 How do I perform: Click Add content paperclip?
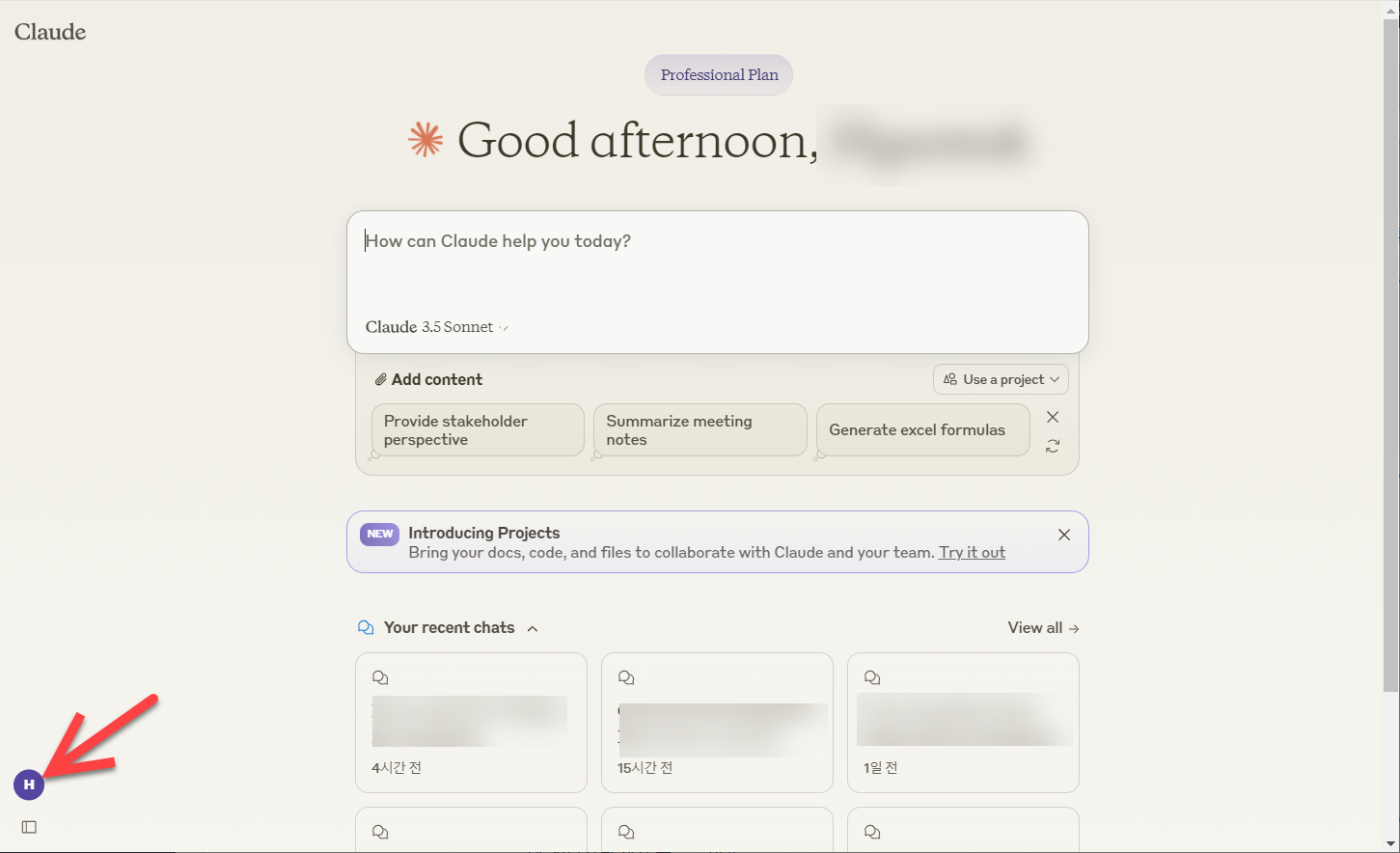tap(428, 379)
